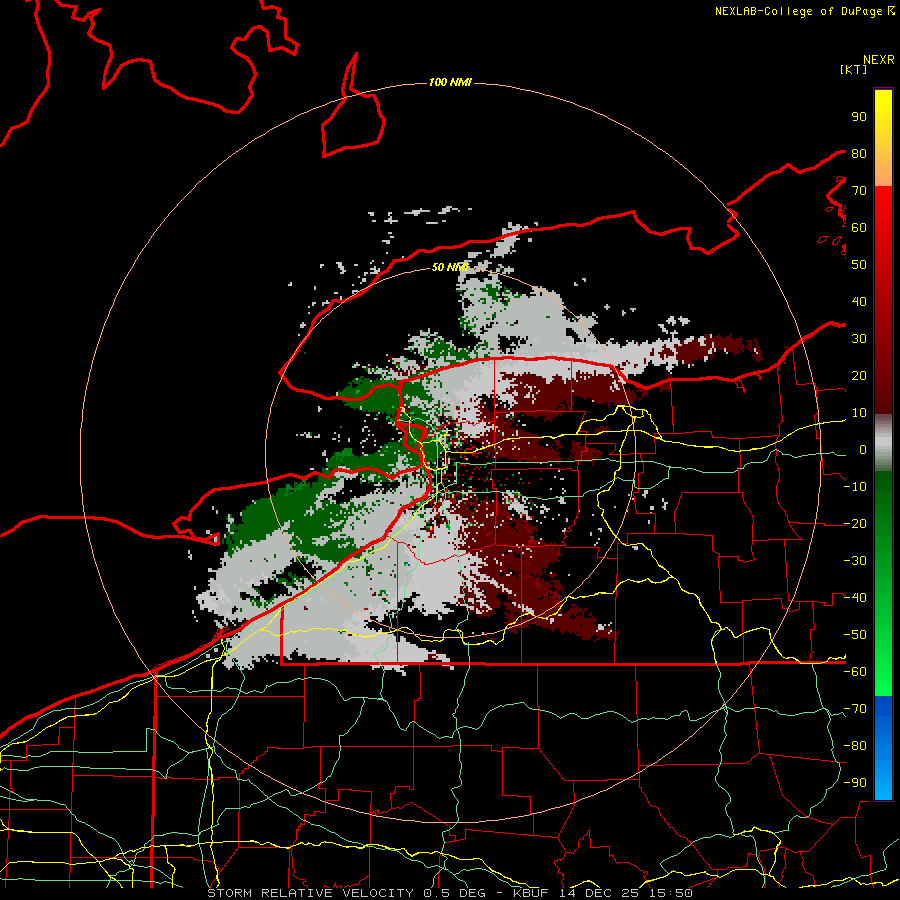Viewport: 900px width, 900px height.
Task: Select the positive 30 scale value
Action: pyautogui.click(x=859, y=339)
